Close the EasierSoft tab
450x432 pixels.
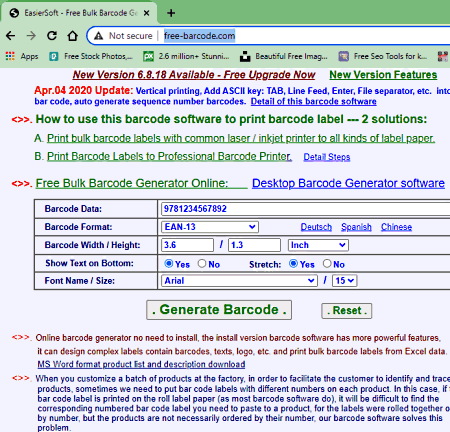click(146, 13)
